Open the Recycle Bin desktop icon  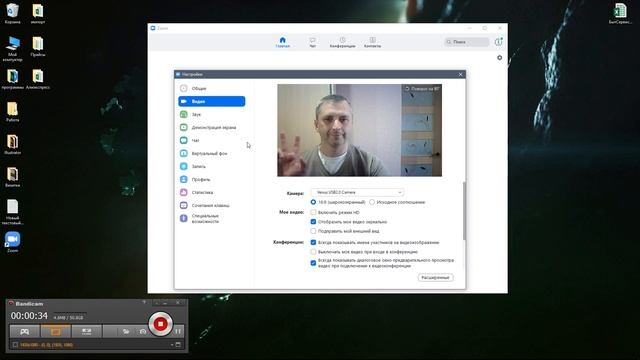click(13, 13)
